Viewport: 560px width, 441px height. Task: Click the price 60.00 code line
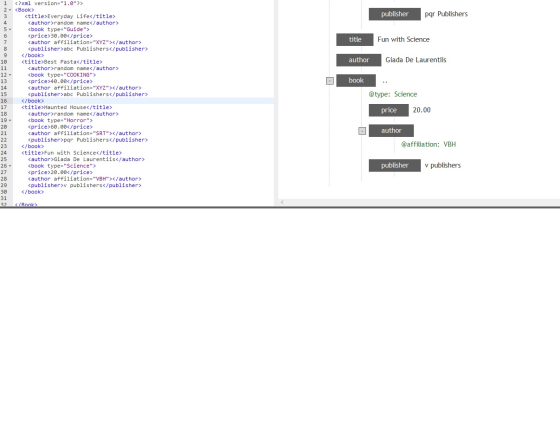click(x=60, y=127)
